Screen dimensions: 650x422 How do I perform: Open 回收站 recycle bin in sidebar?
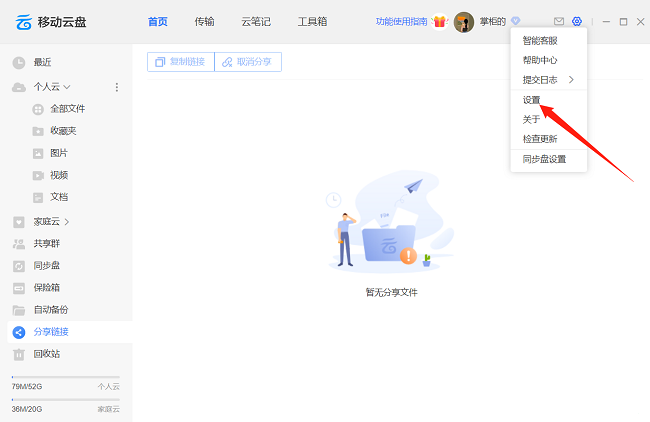pos(50,354)
